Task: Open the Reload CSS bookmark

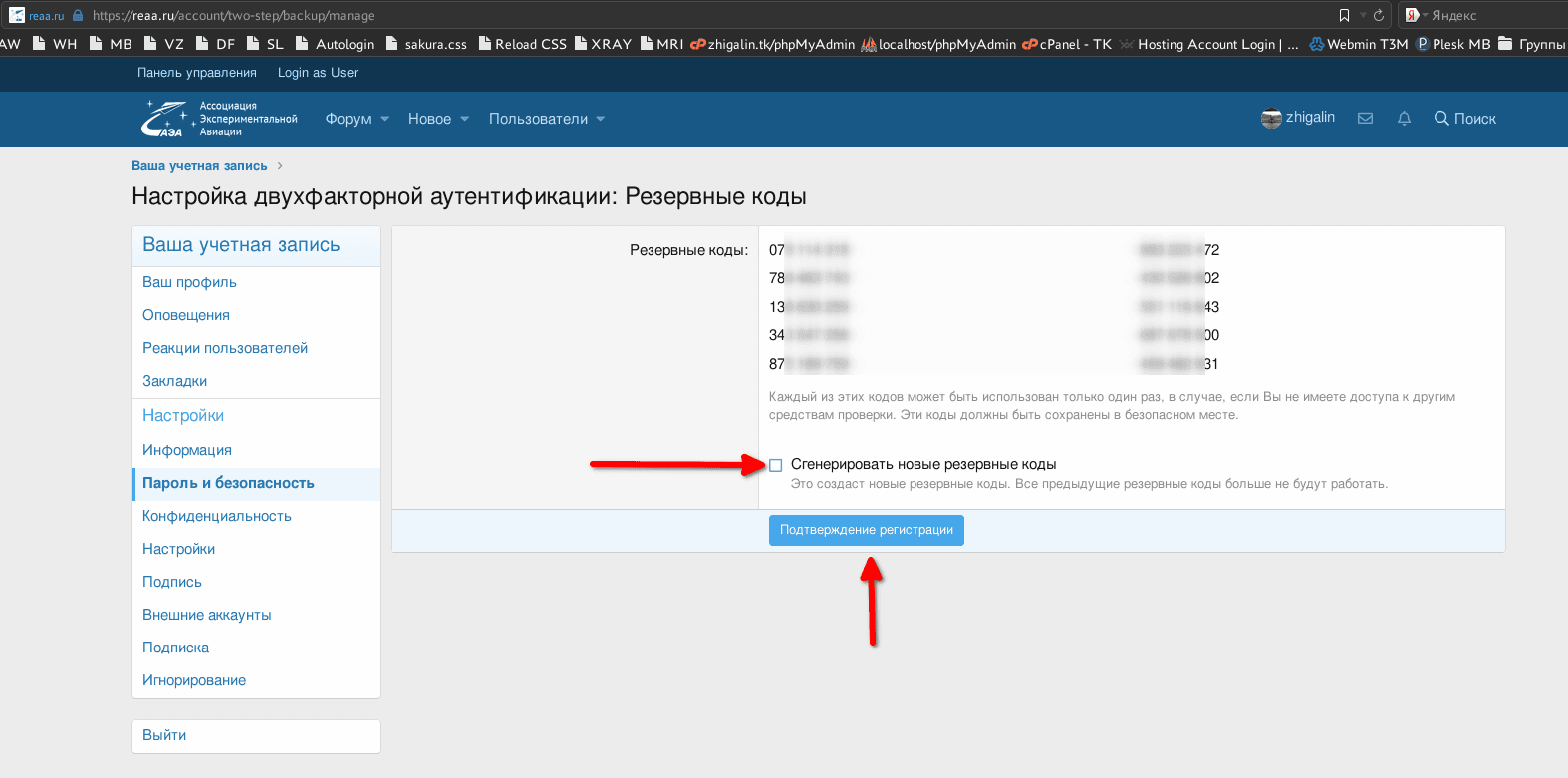Action: (x=523, y=44)
